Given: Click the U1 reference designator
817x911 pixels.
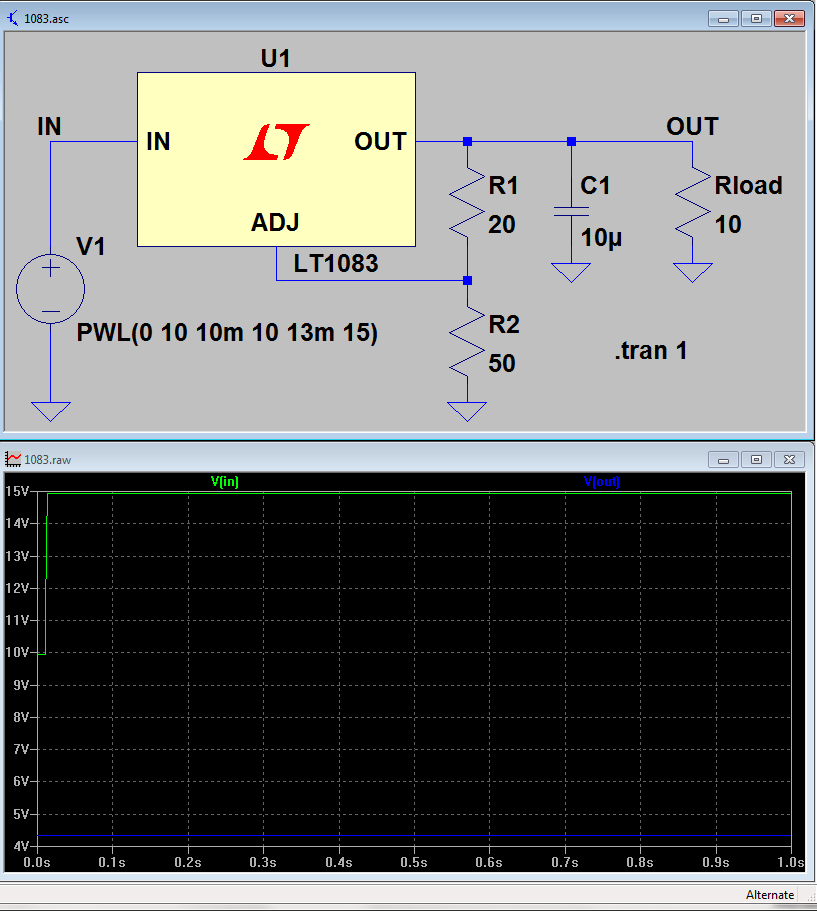Looking at the screenshot, I should (x=275, y=59).
